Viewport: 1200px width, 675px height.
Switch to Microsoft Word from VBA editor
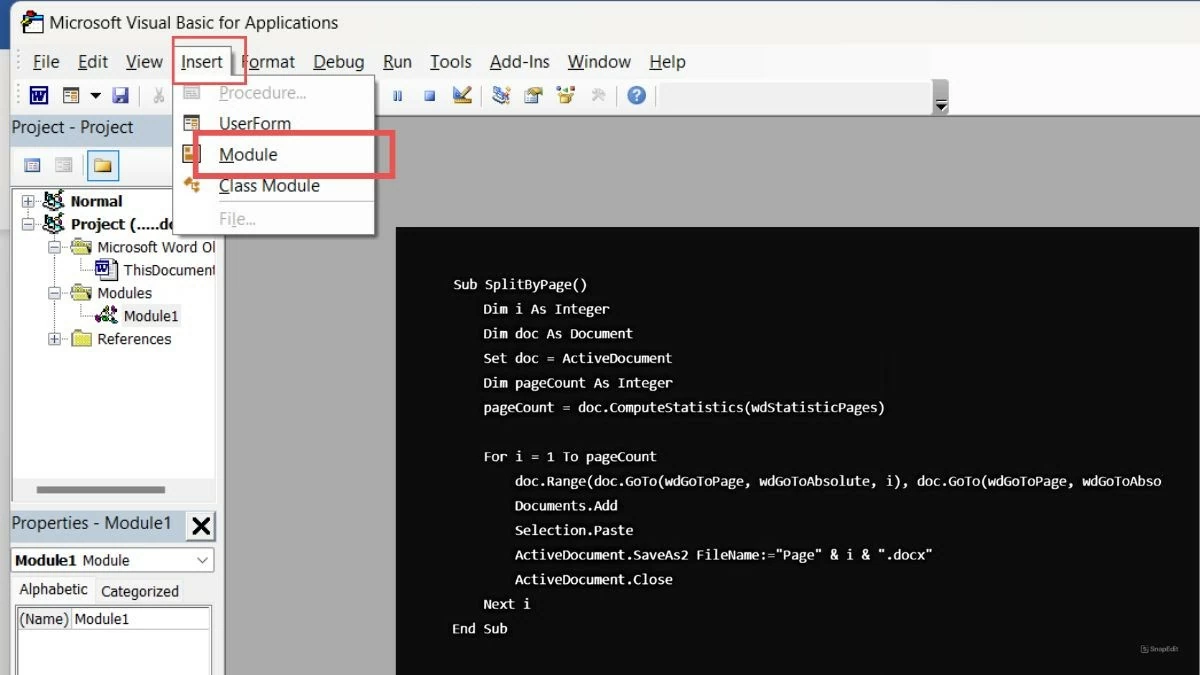[x=37, y=95]
